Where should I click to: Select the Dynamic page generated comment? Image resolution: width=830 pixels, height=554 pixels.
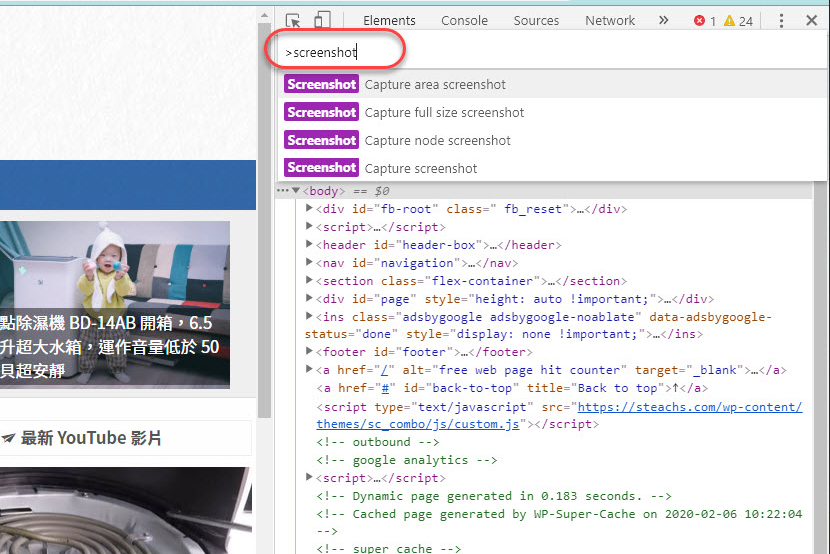494,496
